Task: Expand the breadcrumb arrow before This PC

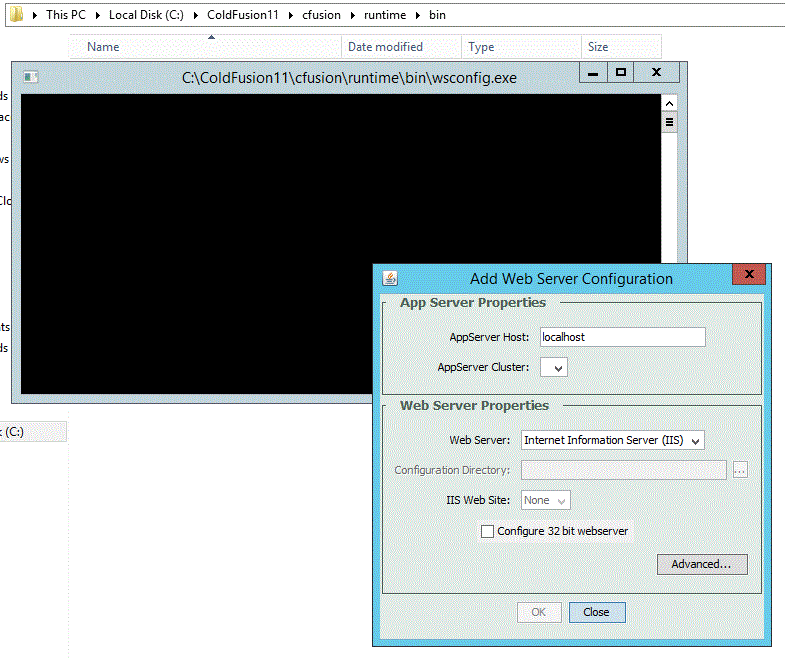Action: (x=35, y=16)
